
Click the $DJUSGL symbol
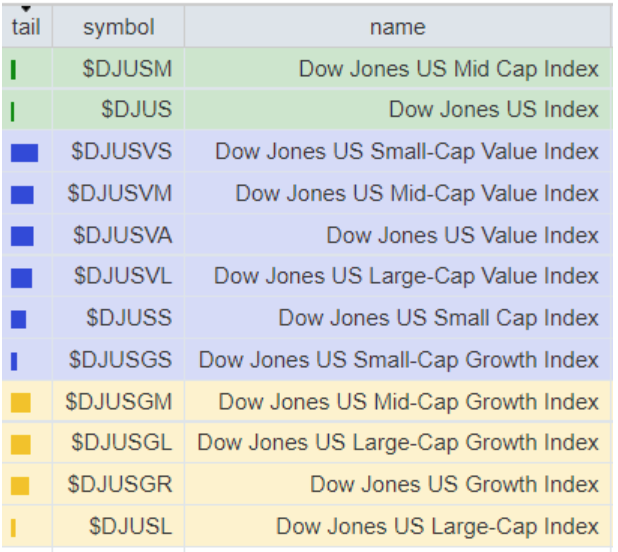point(120,443)
